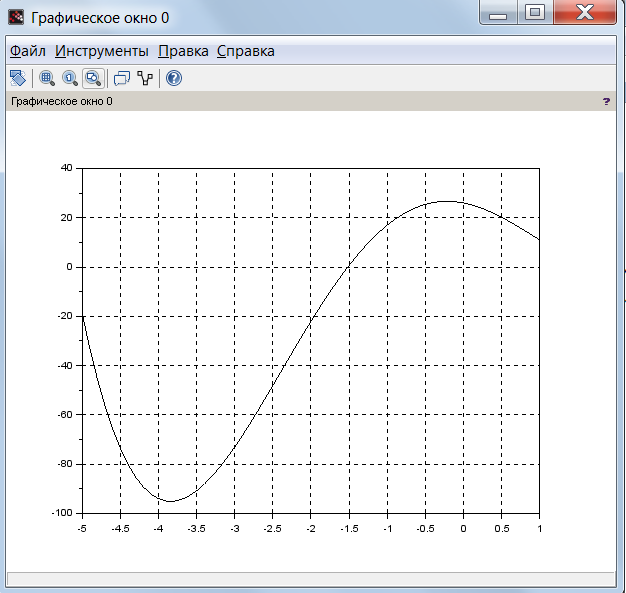Click the y-axis label '-60'
The image size is (626, 593).
pyautogui.click(x=65, y=415)
